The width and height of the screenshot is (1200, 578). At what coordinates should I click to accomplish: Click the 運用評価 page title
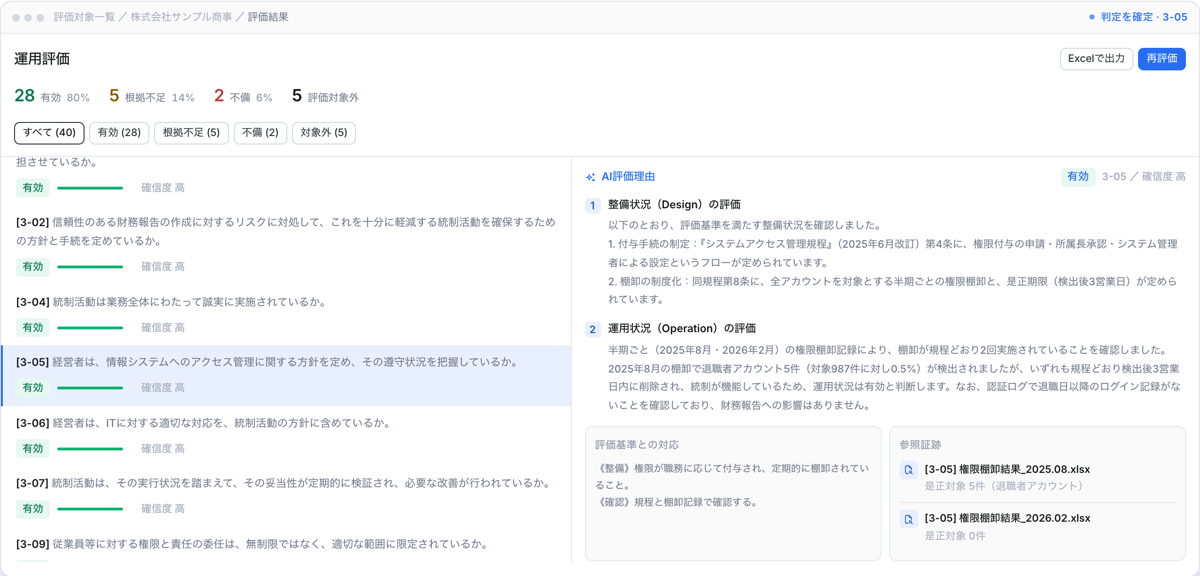pyautogui.click(x=42, y=59)
